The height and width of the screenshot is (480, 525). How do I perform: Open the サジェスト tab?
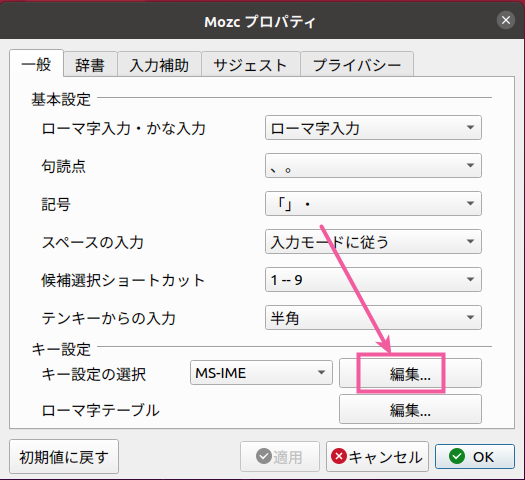pyautogui.click(x=250, y=65)
